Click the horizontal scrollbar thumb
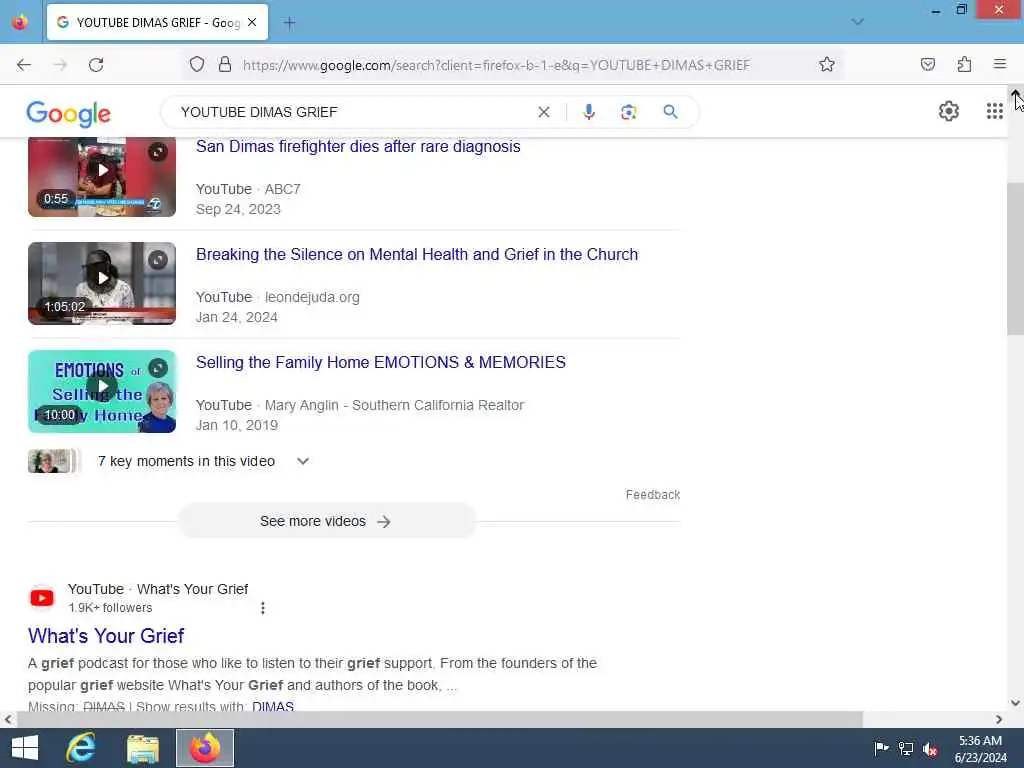 (439, 719)
